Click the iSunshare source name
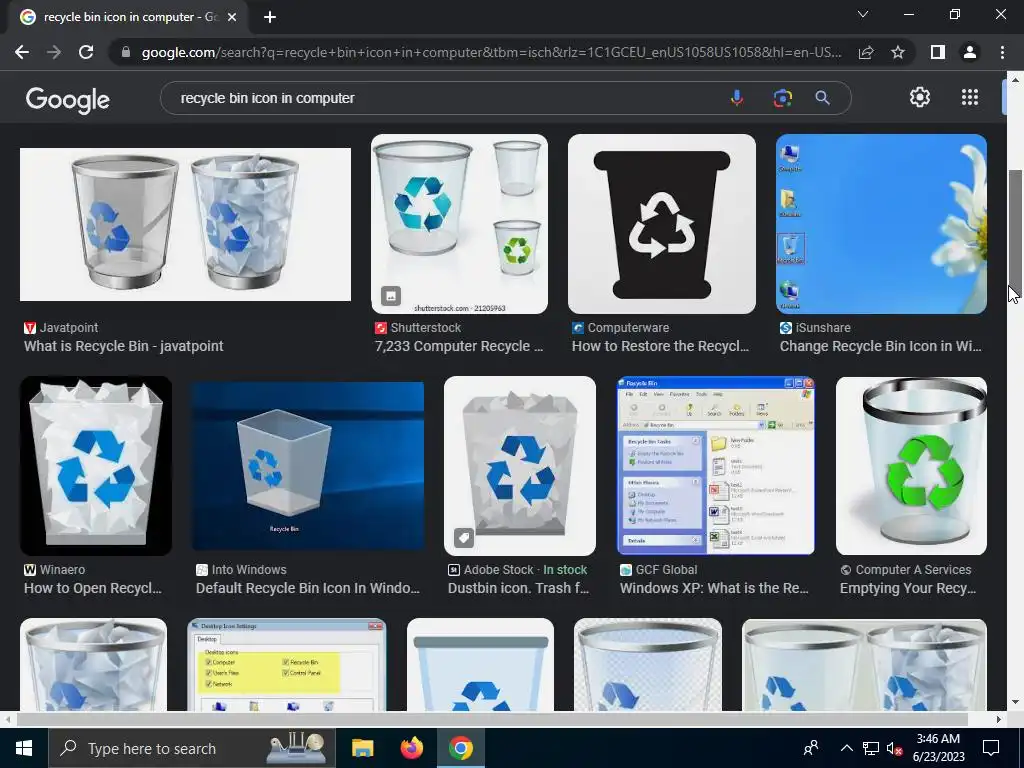This screenshot has height=768, width=1024. [x=823, y=328]
